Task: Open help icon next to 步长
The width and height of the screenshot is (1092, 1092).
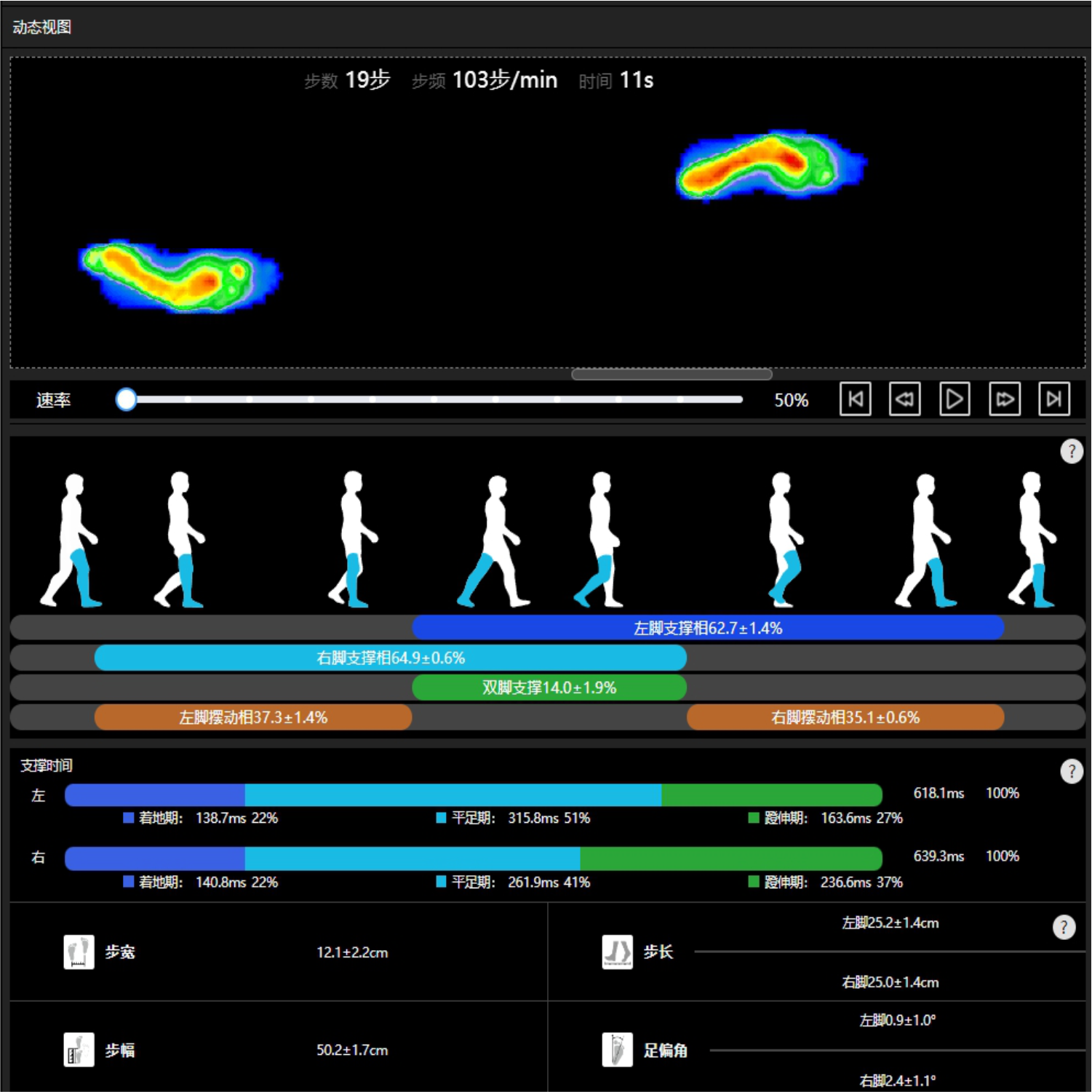Action: click(1064, 926)
